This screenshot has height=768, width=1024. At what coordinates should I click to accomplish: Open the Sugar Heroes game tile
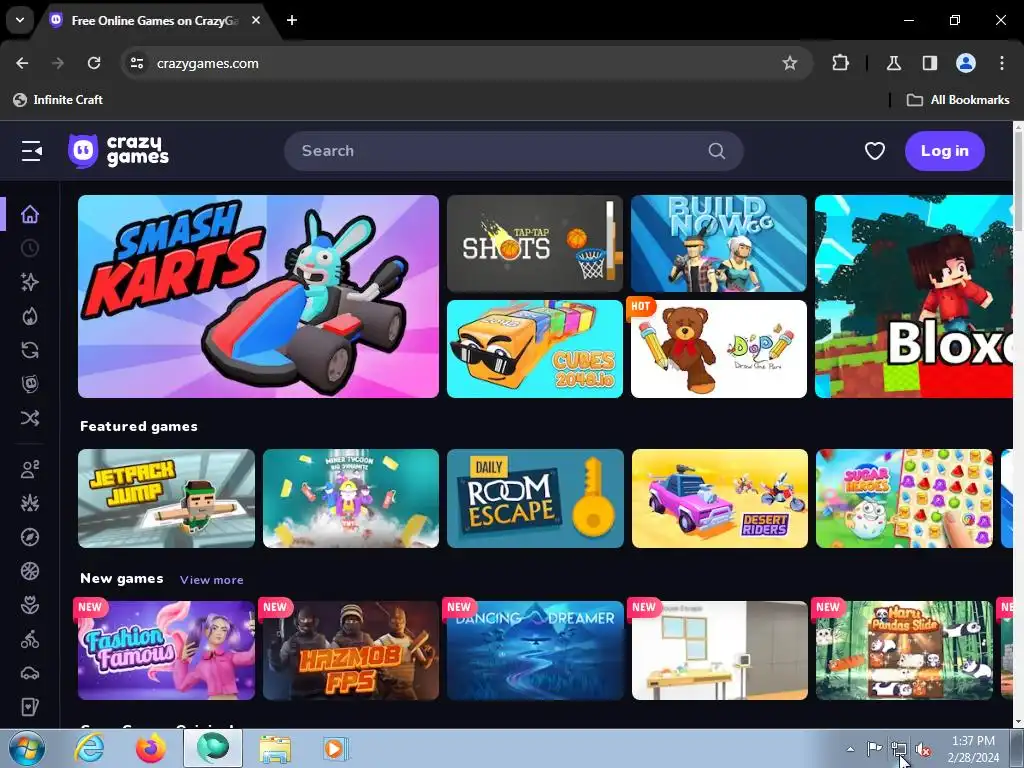904,498
